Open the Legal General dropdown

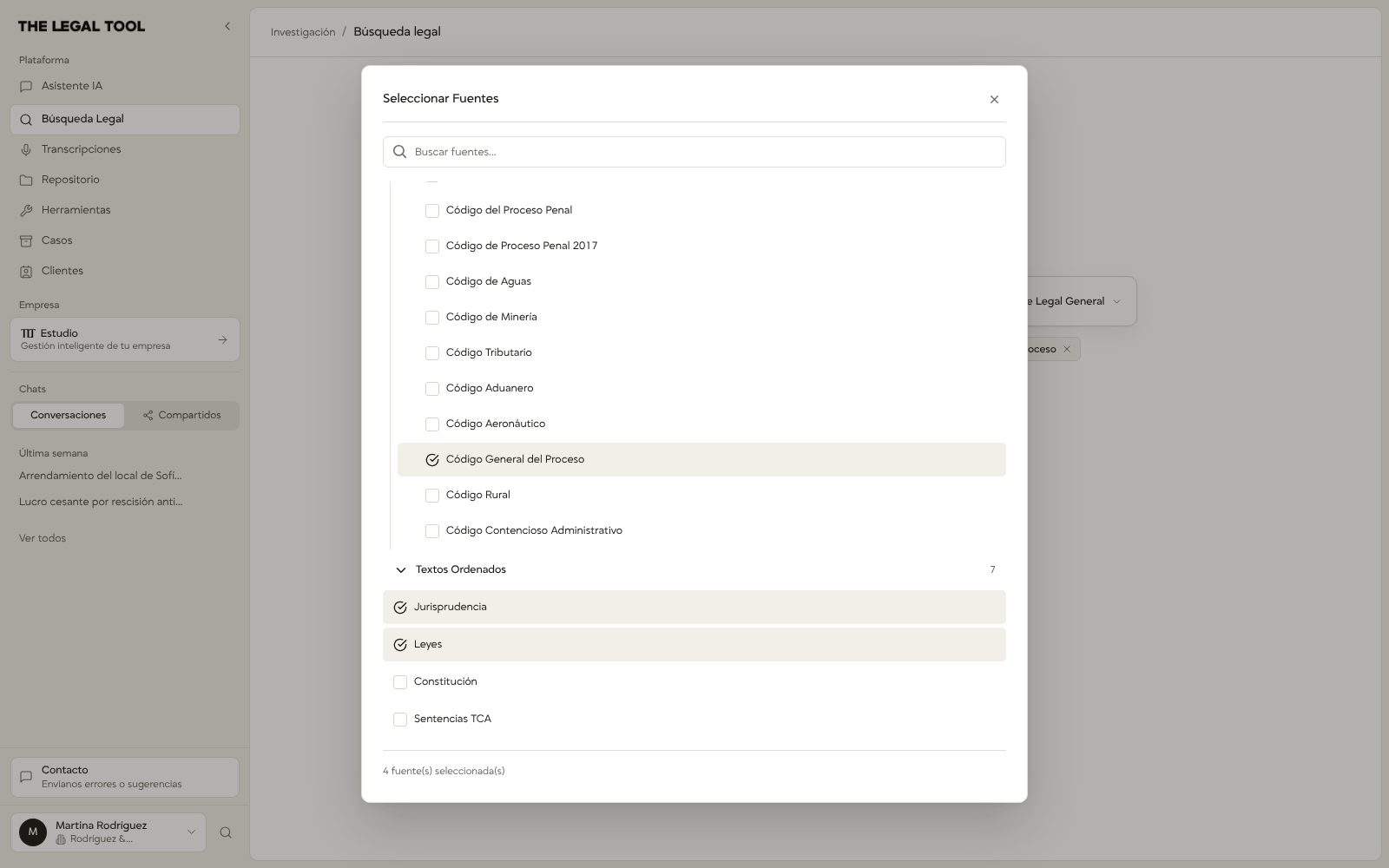click(1076, 301)
